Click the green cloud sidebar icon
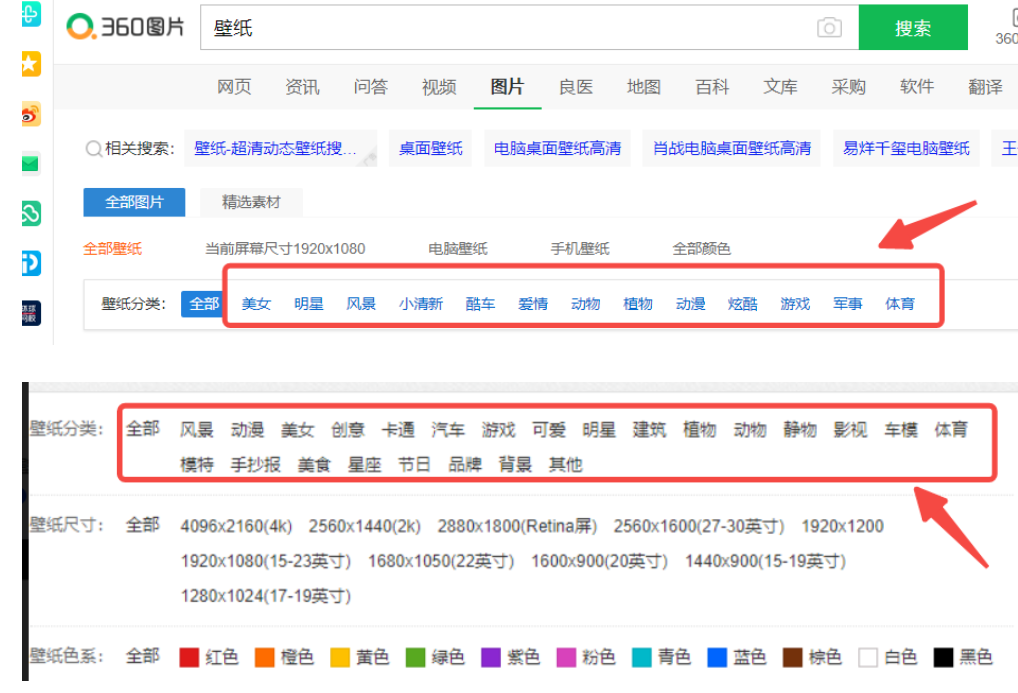The height and width of the screenshot is (693, 1018). point(31,213)
